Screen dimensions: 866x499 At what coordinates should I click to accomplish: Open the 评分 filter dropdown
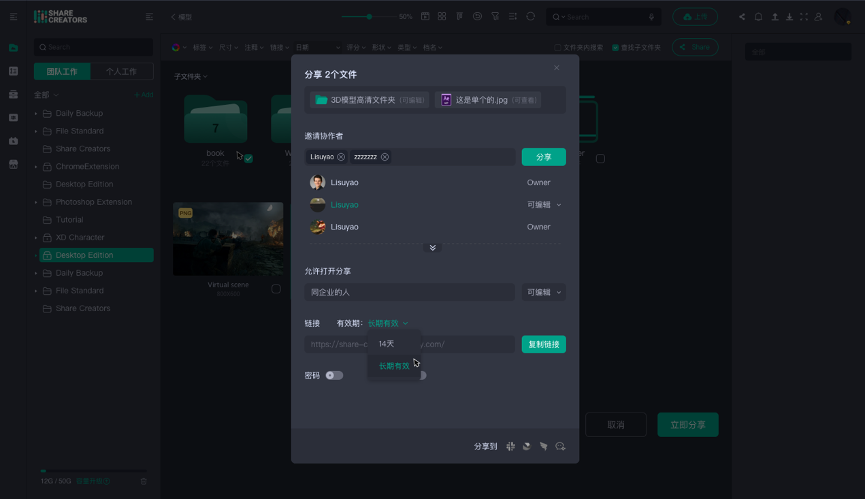[x=356, y=47]
